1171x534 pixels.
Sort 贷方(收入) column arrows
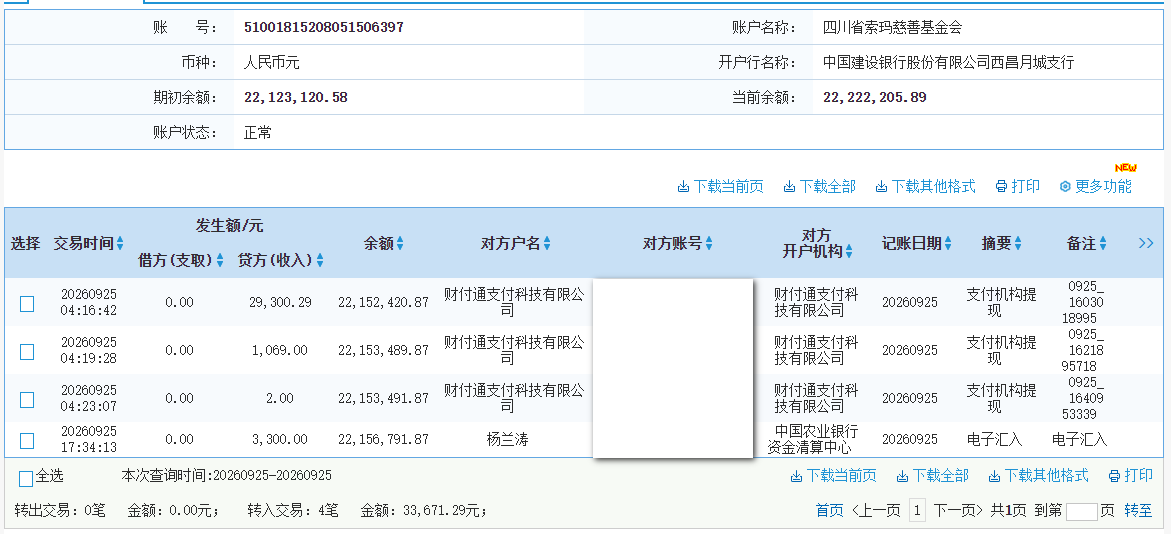[320, 261]
